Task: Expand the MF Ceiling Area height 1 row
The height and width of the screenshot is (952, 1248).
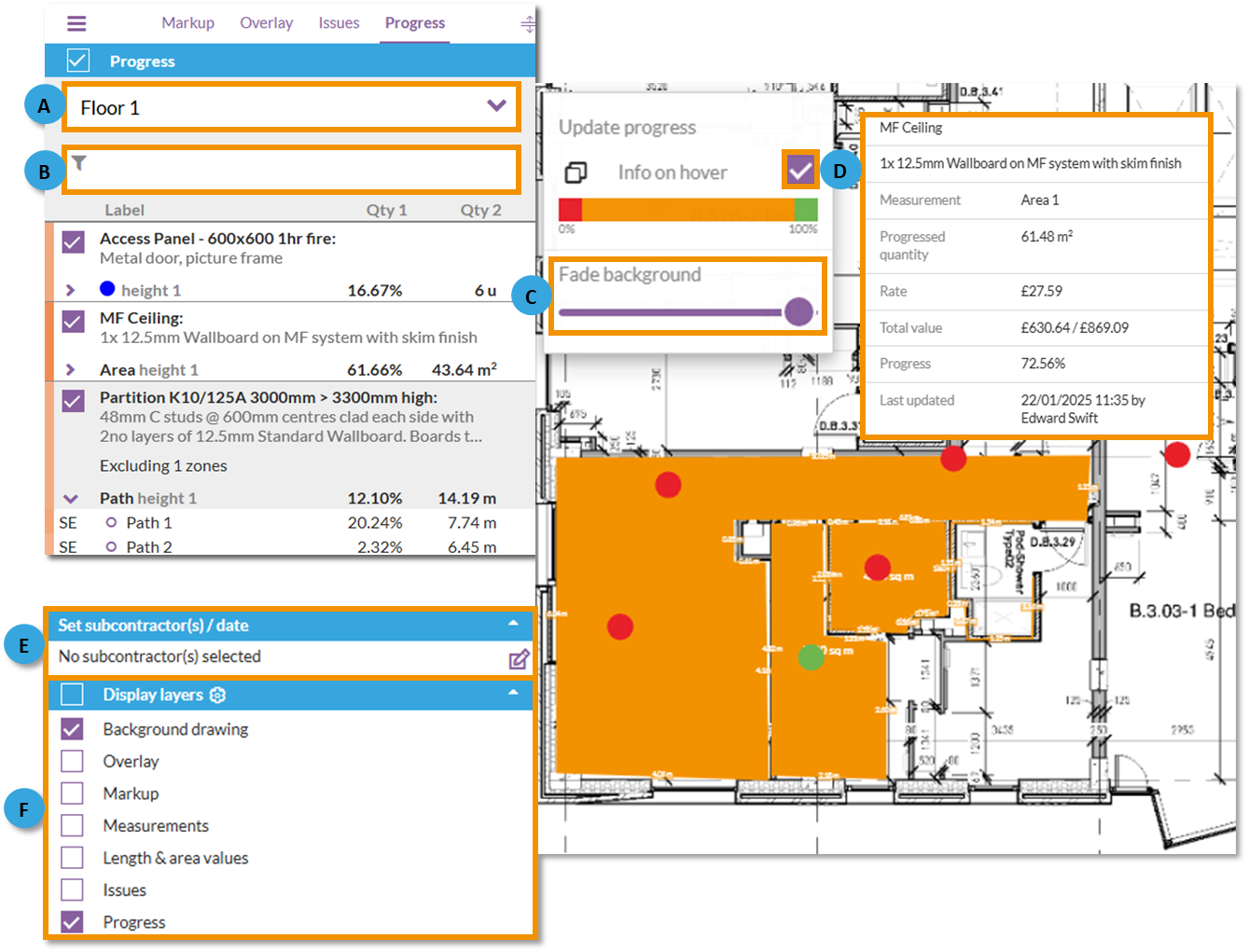Action: click(x=71, y=369)
